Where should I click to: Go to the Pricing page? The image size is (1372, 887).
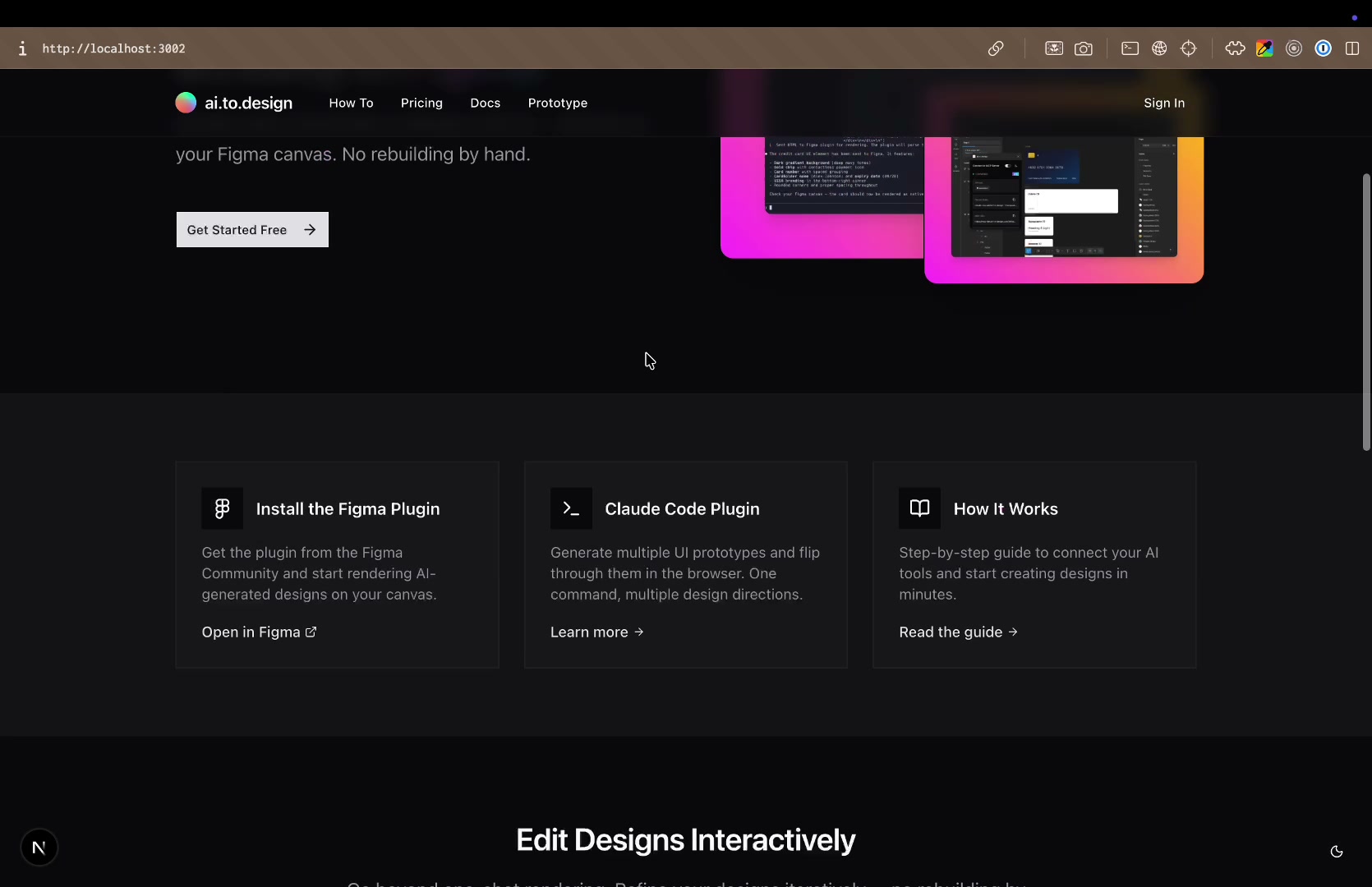point(421,103)
